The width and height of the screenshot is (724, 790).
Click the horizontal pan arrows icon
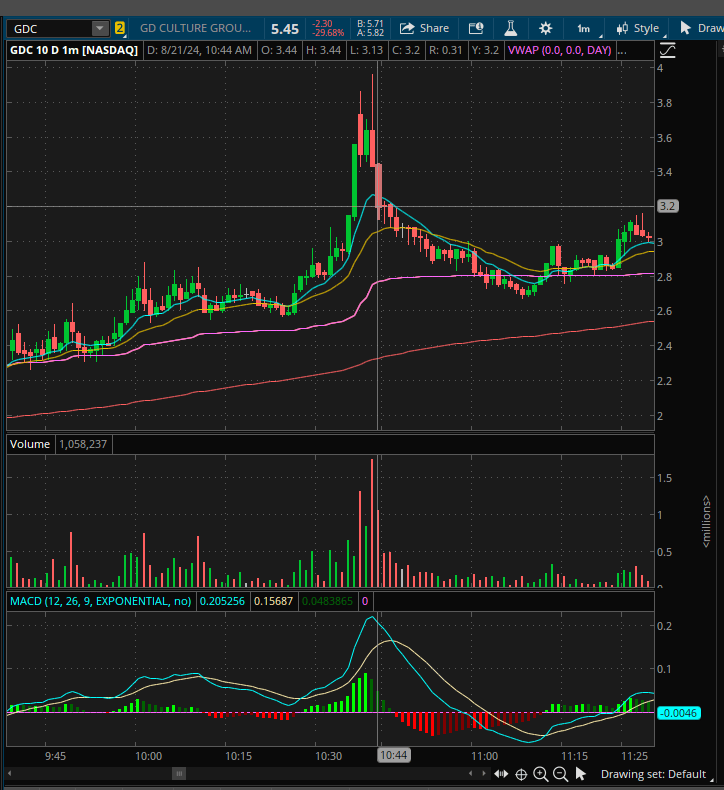pos(501,774)
